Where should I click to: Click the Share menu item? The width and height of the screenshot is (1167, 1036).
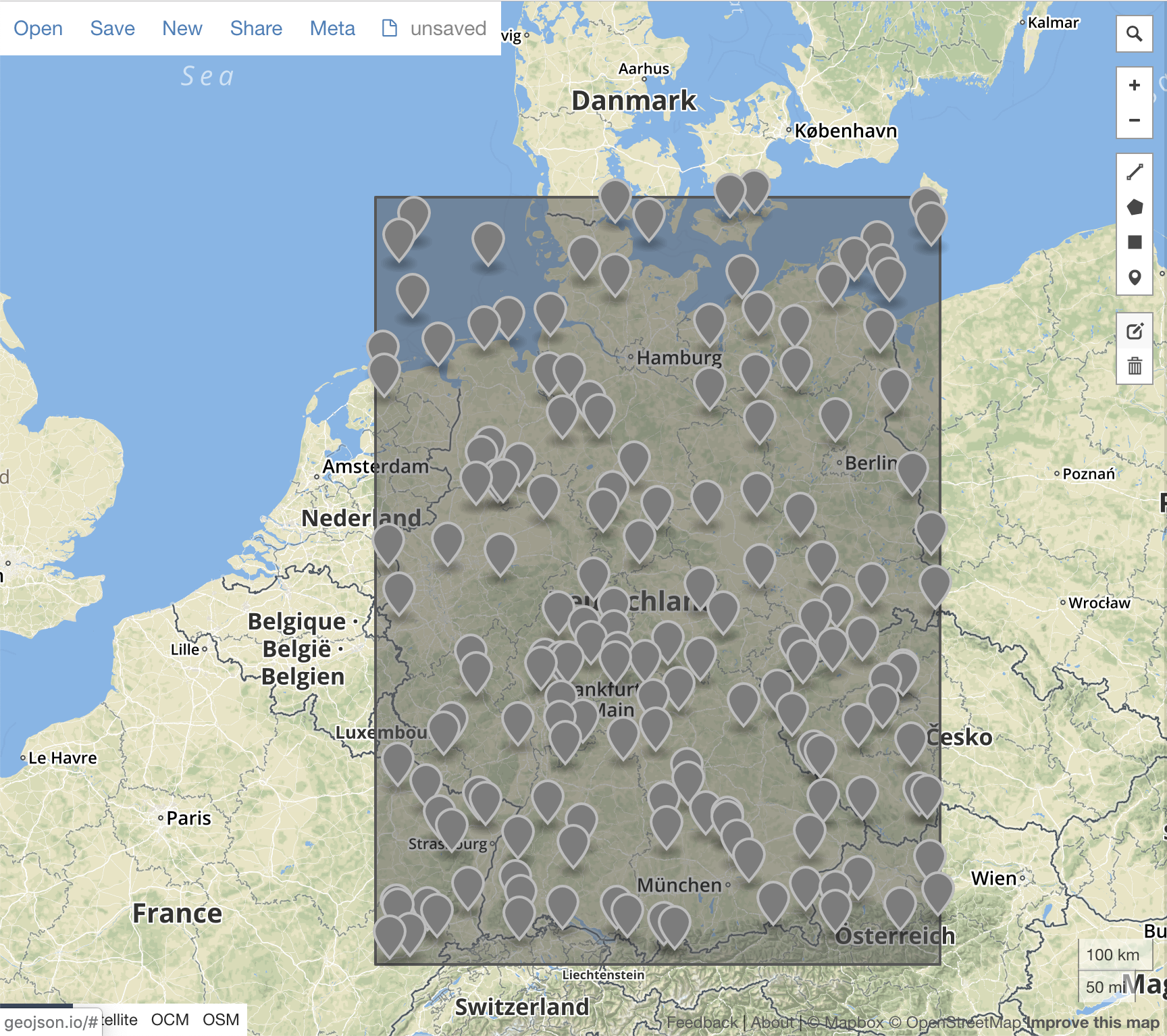click(x=256, y=28)
